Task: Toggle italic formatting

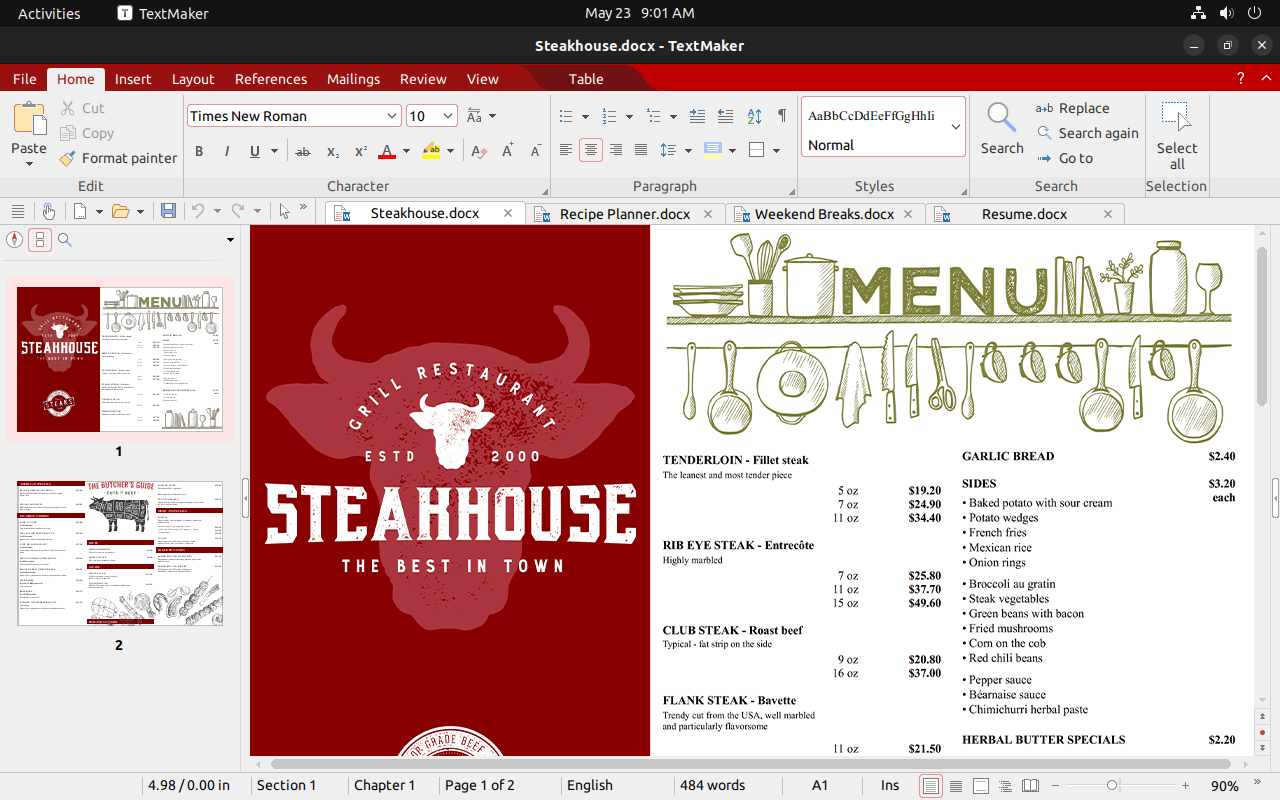Action: coord(226,151)
